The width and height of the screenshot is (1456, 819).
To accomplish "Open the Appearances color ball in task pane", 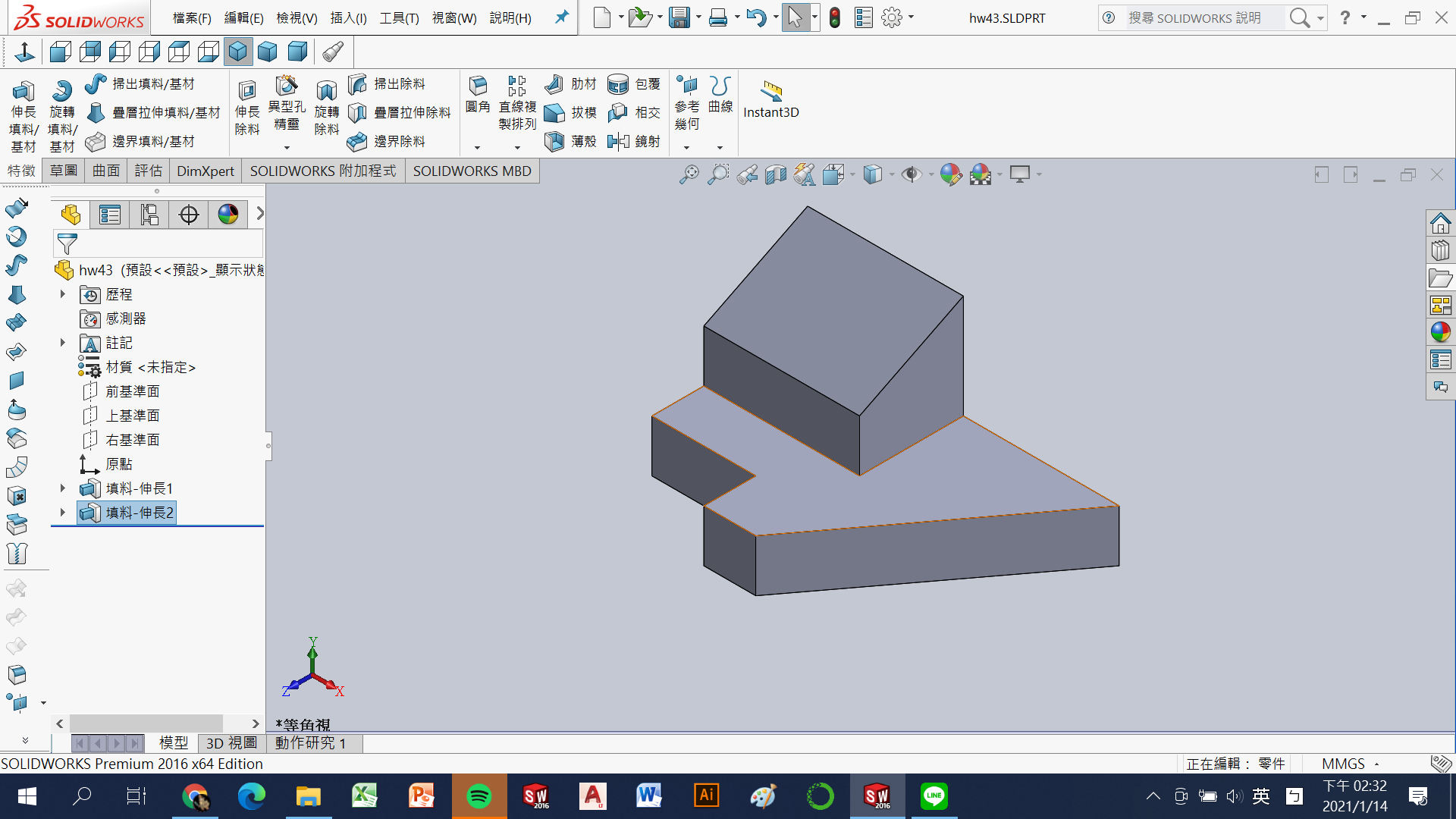I will coord(1440,332).
